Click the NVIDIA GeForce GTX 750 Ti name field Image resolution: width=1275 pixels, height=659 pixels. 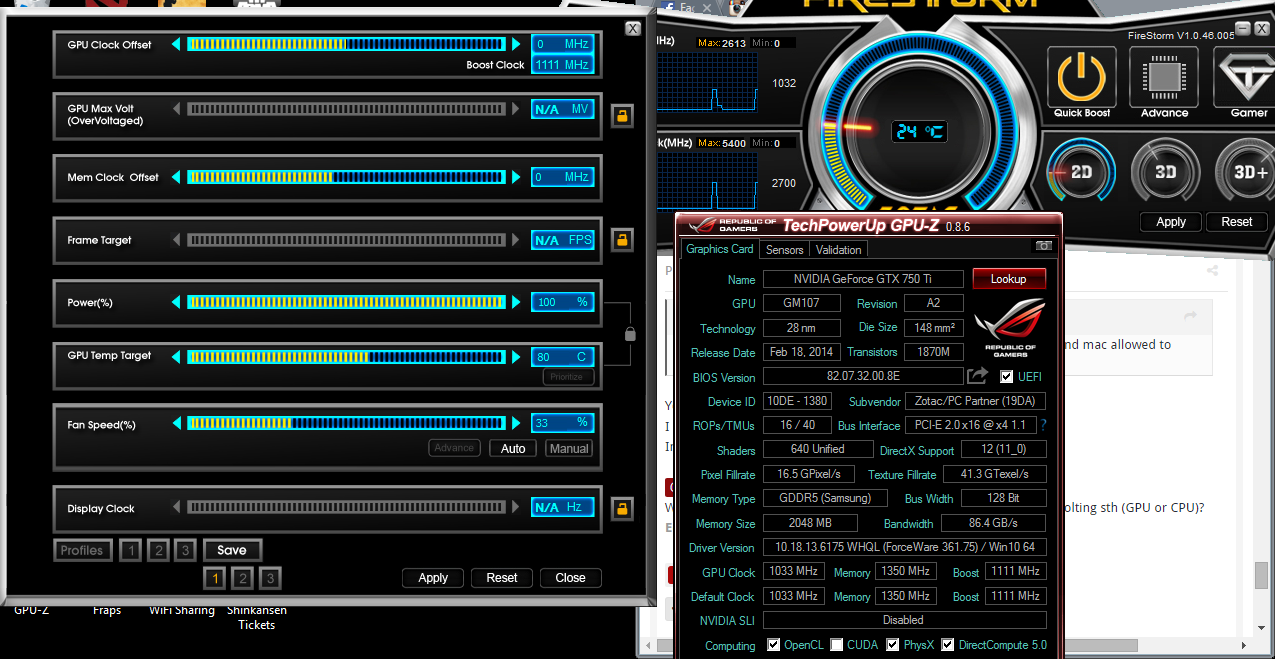click(863, 279)
